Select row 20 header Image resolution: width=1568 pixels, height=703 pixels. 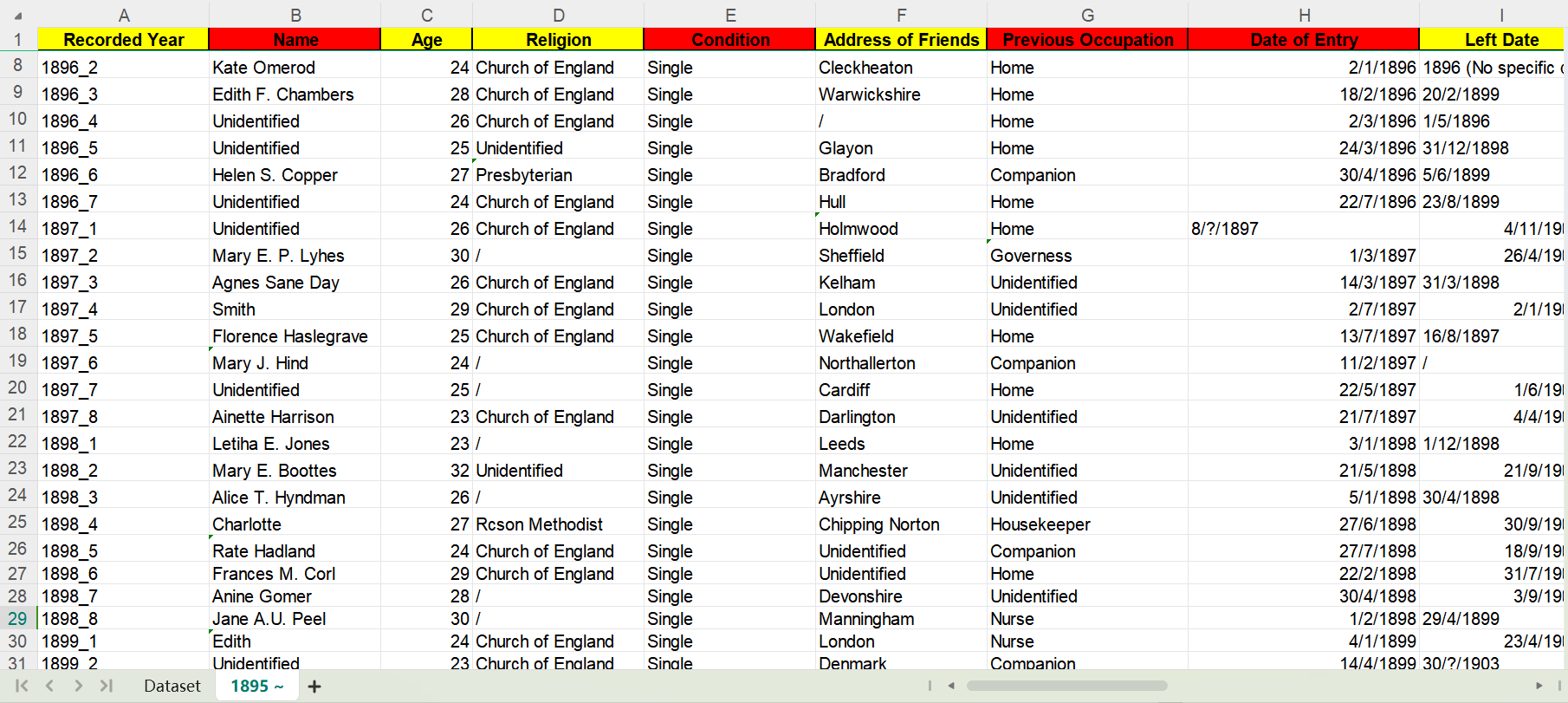[x=17, y=387]
